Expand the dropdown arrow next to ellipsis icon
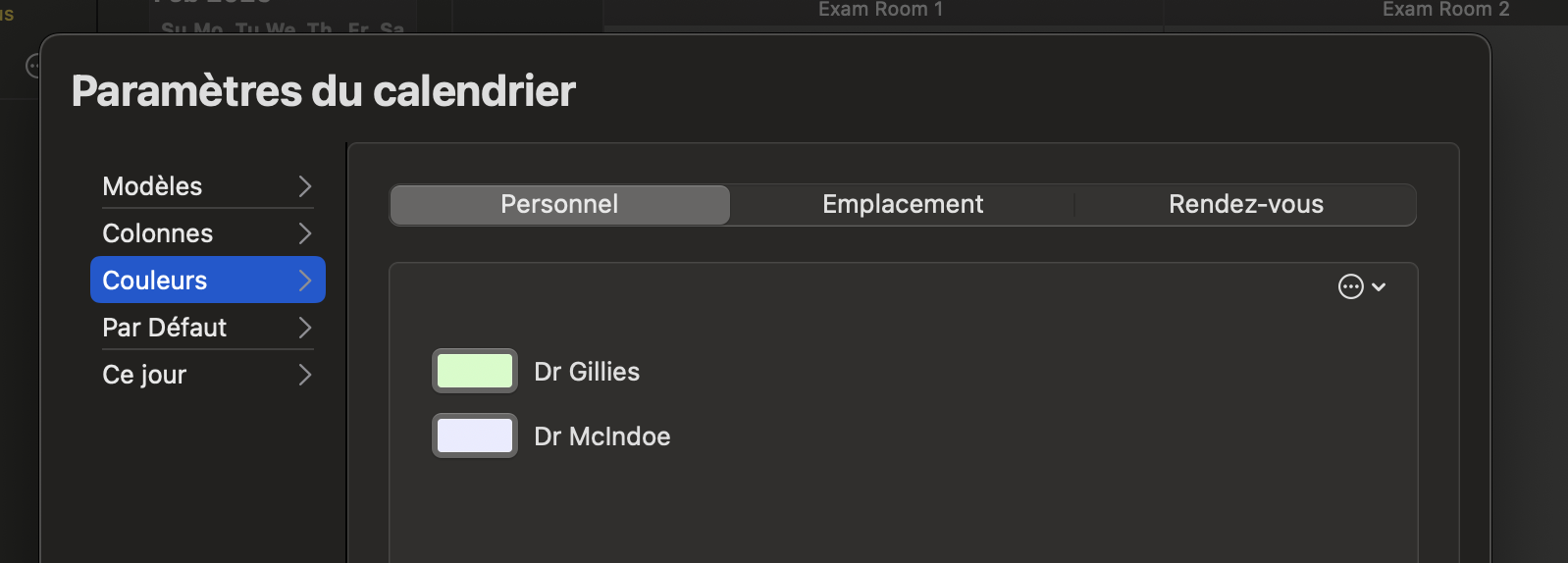 click(1379, 287)
